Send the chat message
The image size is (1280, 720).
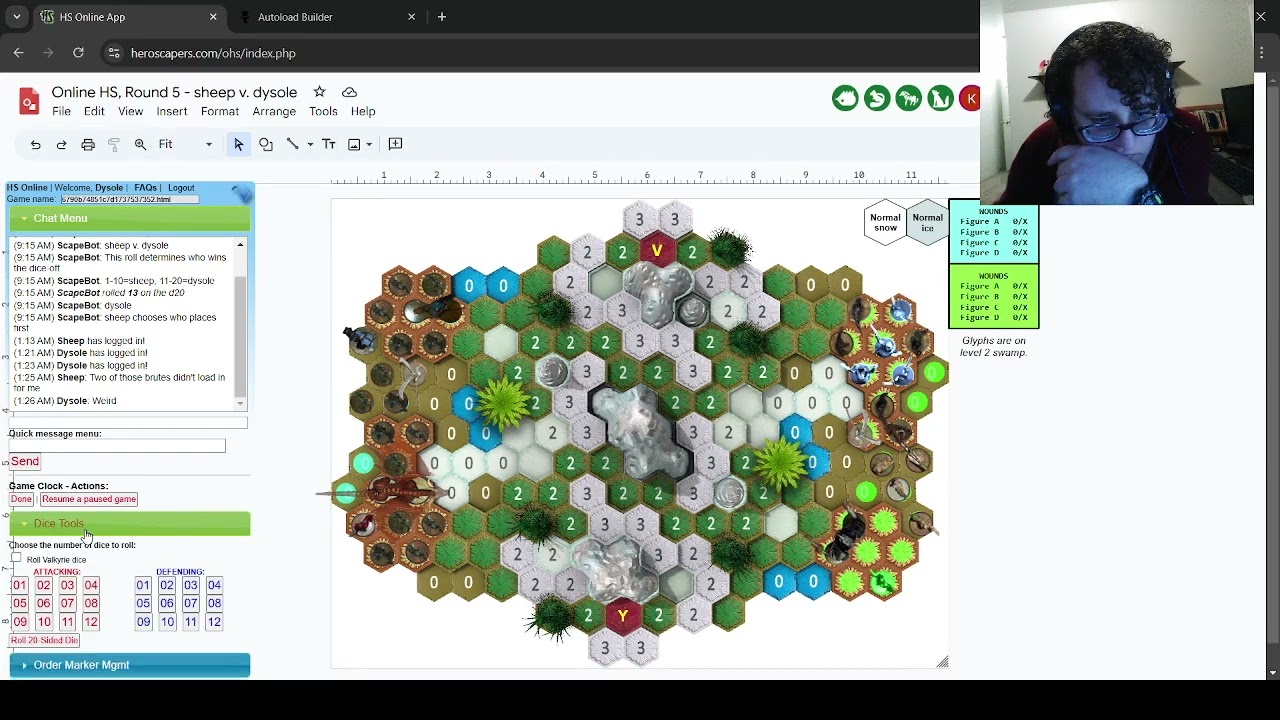coord(25,461)
